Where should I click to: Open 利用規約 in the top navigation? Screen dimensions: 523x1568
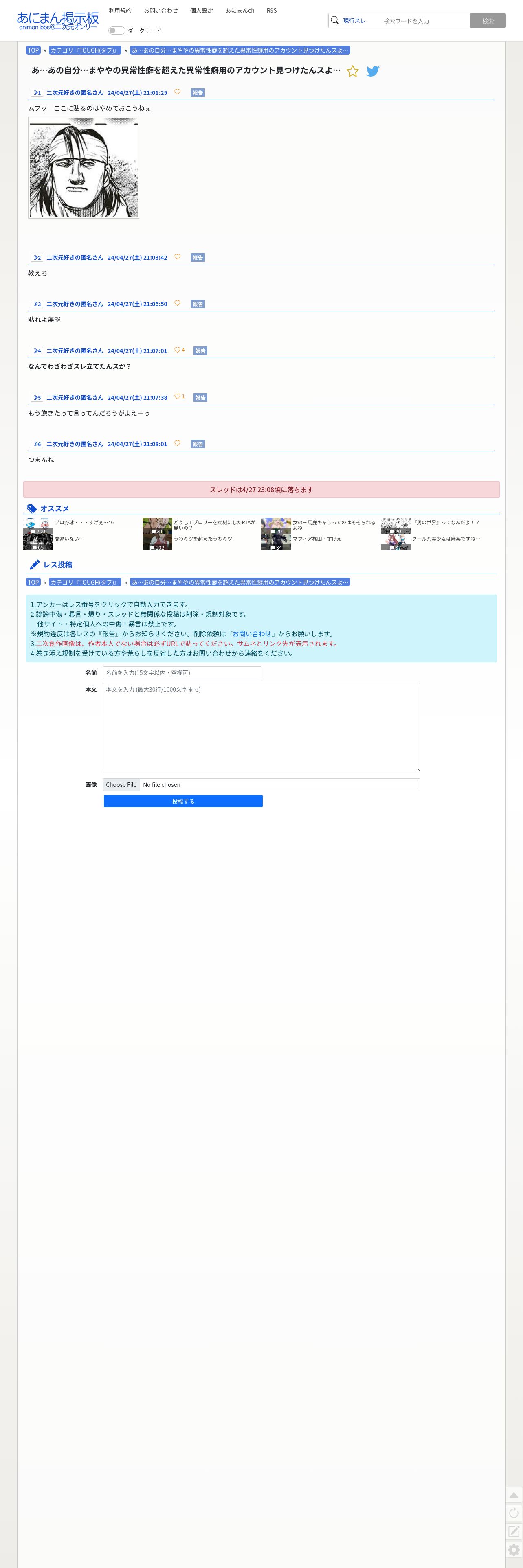coord(120,10)
